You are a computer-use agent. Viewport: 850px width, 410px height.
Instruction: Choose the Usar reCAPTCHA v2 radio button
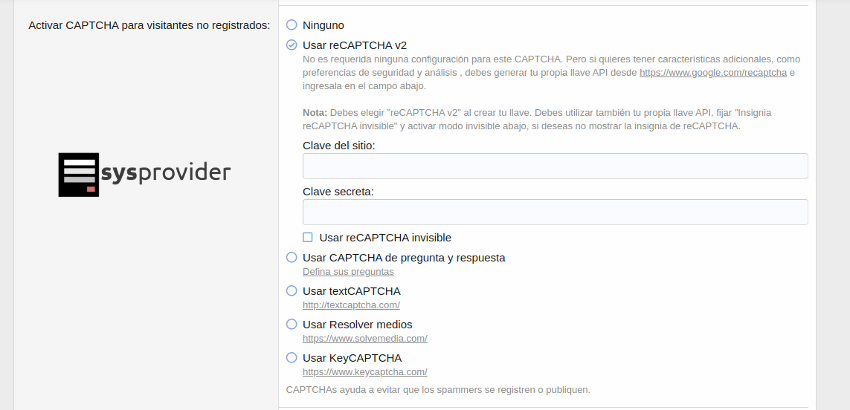[x=291, y=45]
